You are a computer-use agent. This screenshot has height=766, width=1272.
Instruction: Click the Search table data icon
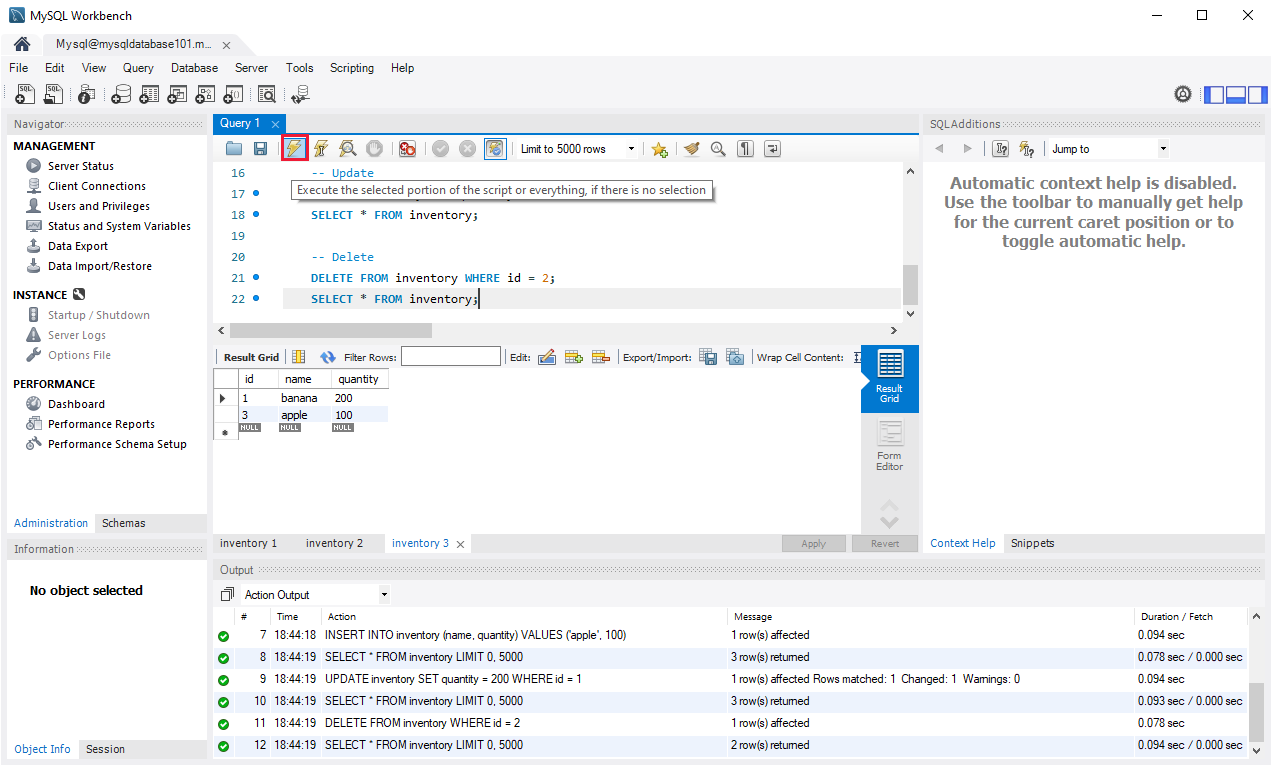click(267, 93)
